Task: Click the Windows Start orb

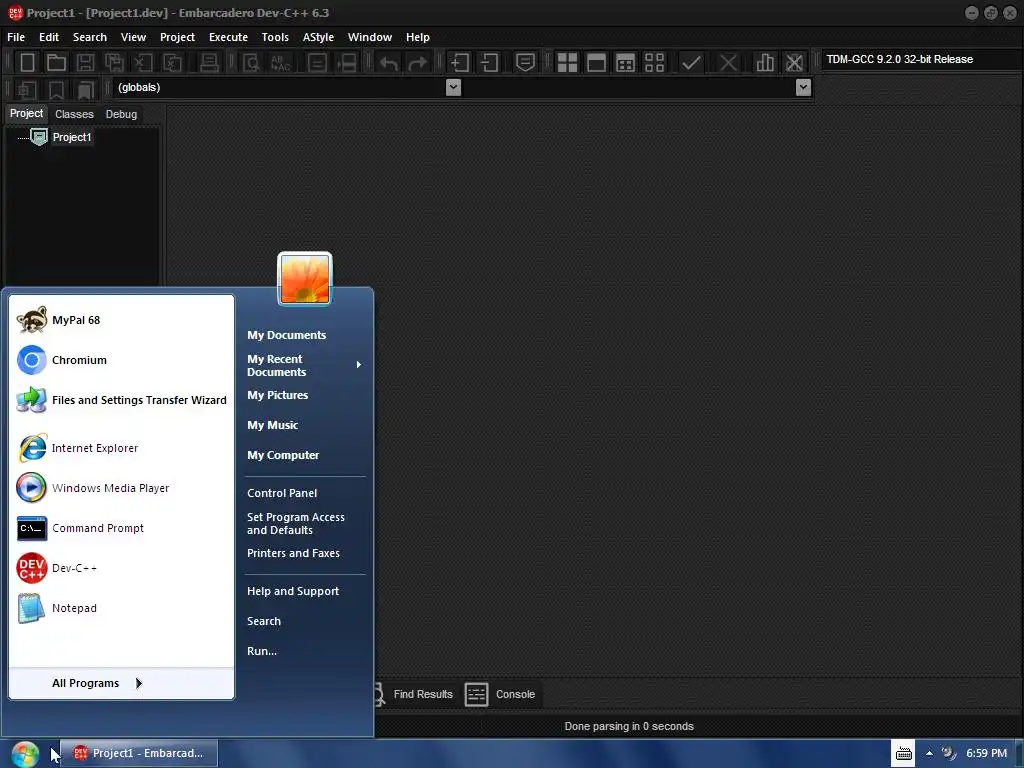Action: (x=25, y=754)
